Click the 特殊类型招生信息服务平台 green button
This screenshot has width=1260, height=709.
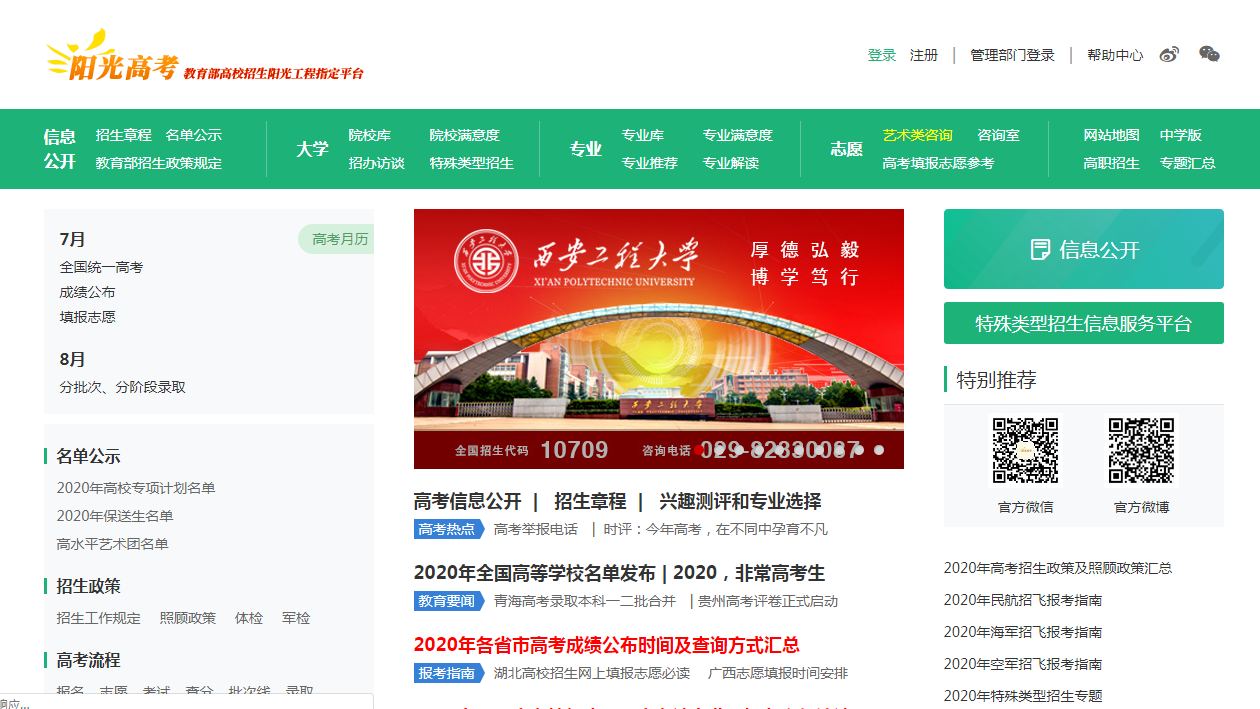[x=1084, y=323]
